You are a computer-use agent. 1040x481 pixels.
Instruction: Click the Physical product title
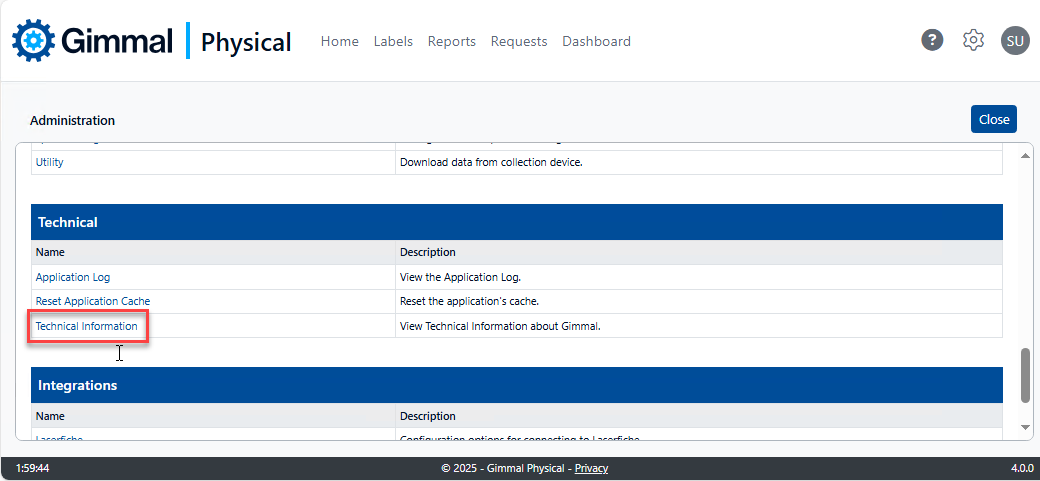[246, 42]
